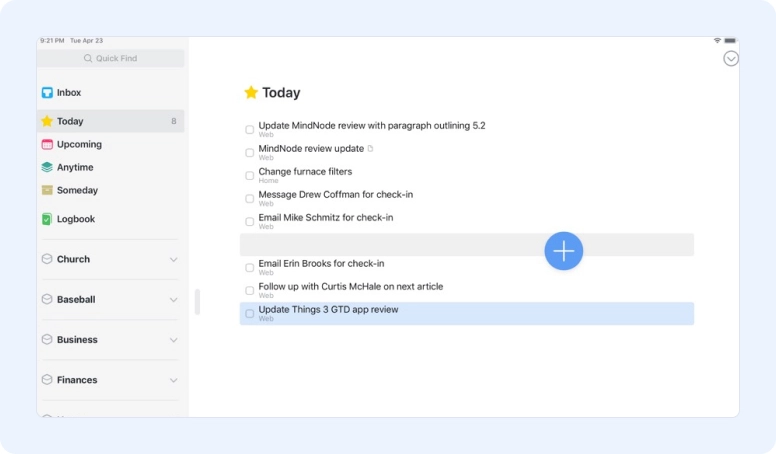Click the yellow star beside Today heading
The height and width of the screenshot is (454, 776).
pos(251,92)
